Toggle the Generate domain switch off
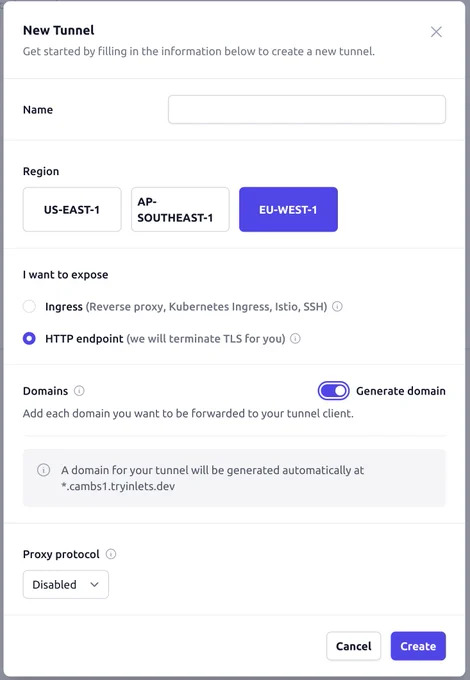The image size is (470, 680). tap(333, 391)
